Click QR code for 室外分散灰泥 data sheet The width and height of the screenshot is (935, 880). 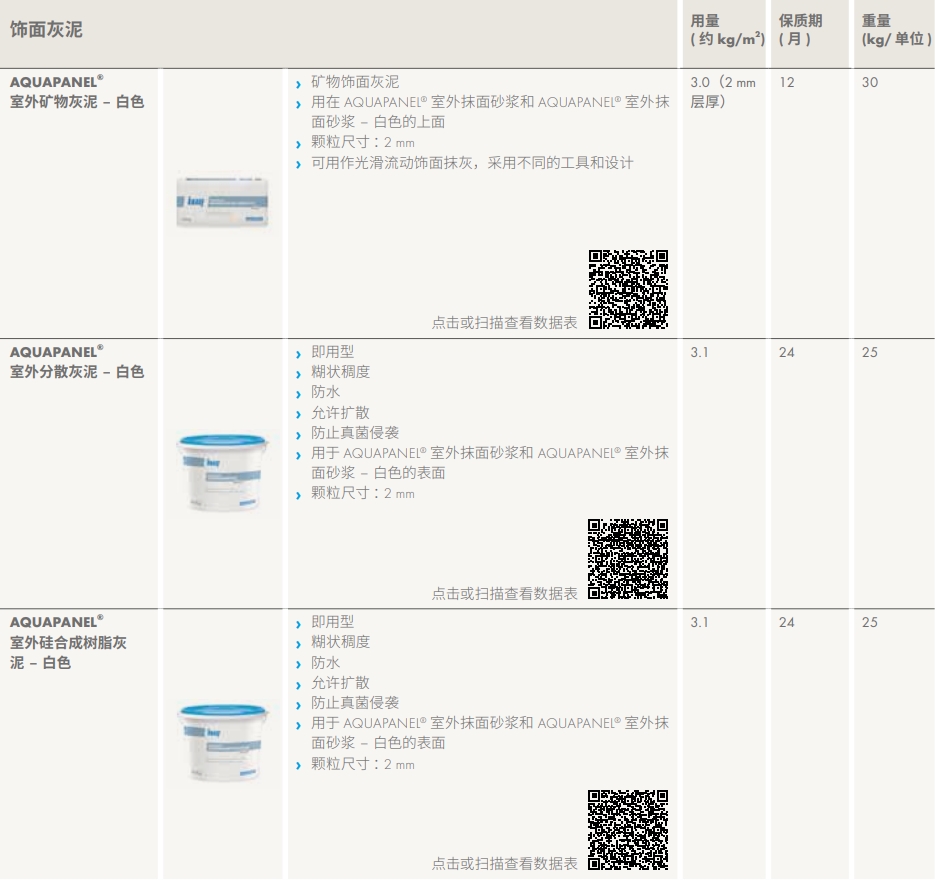628,559
